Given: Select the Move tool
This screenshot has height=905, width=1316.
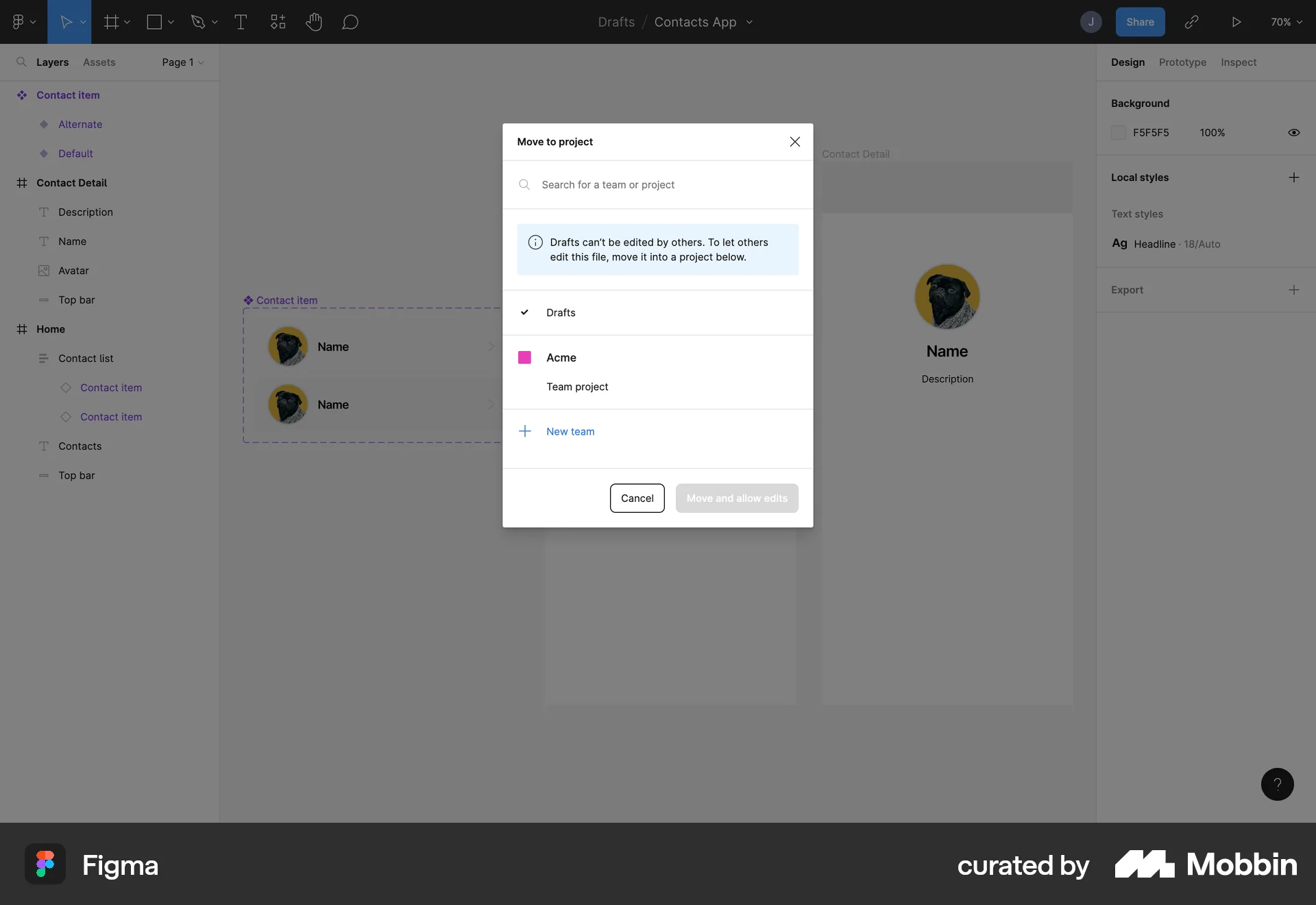Looking at the screenshot, I should pyautogui.click(x=66, y=21).
